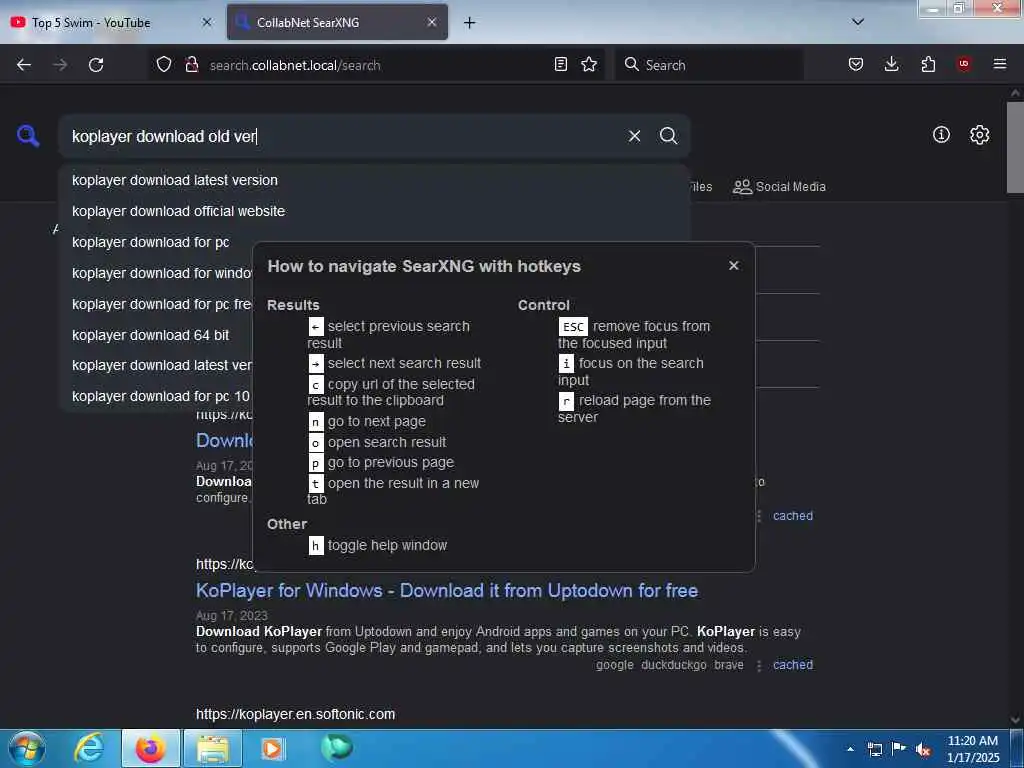Click the site security lock icon
The width and height of the screenshot is (1024, 768).
point(191,65)
